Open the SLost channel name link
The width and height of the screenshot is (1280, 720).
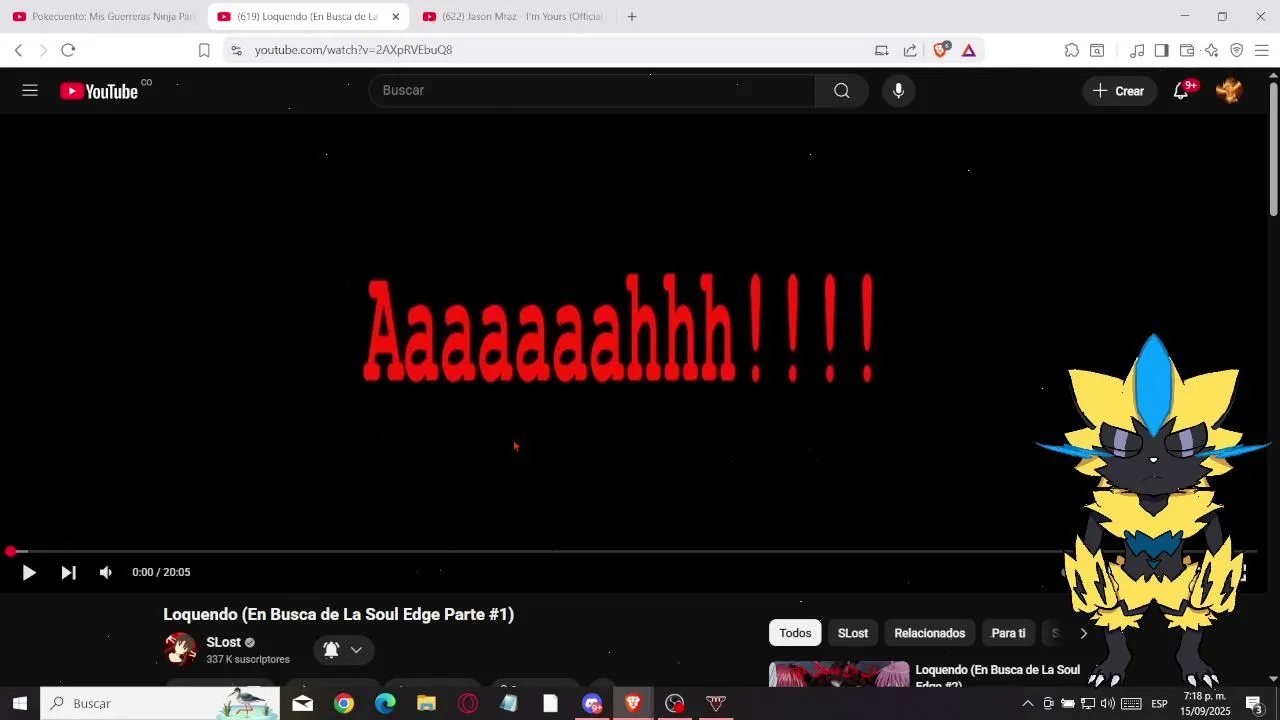223,642
